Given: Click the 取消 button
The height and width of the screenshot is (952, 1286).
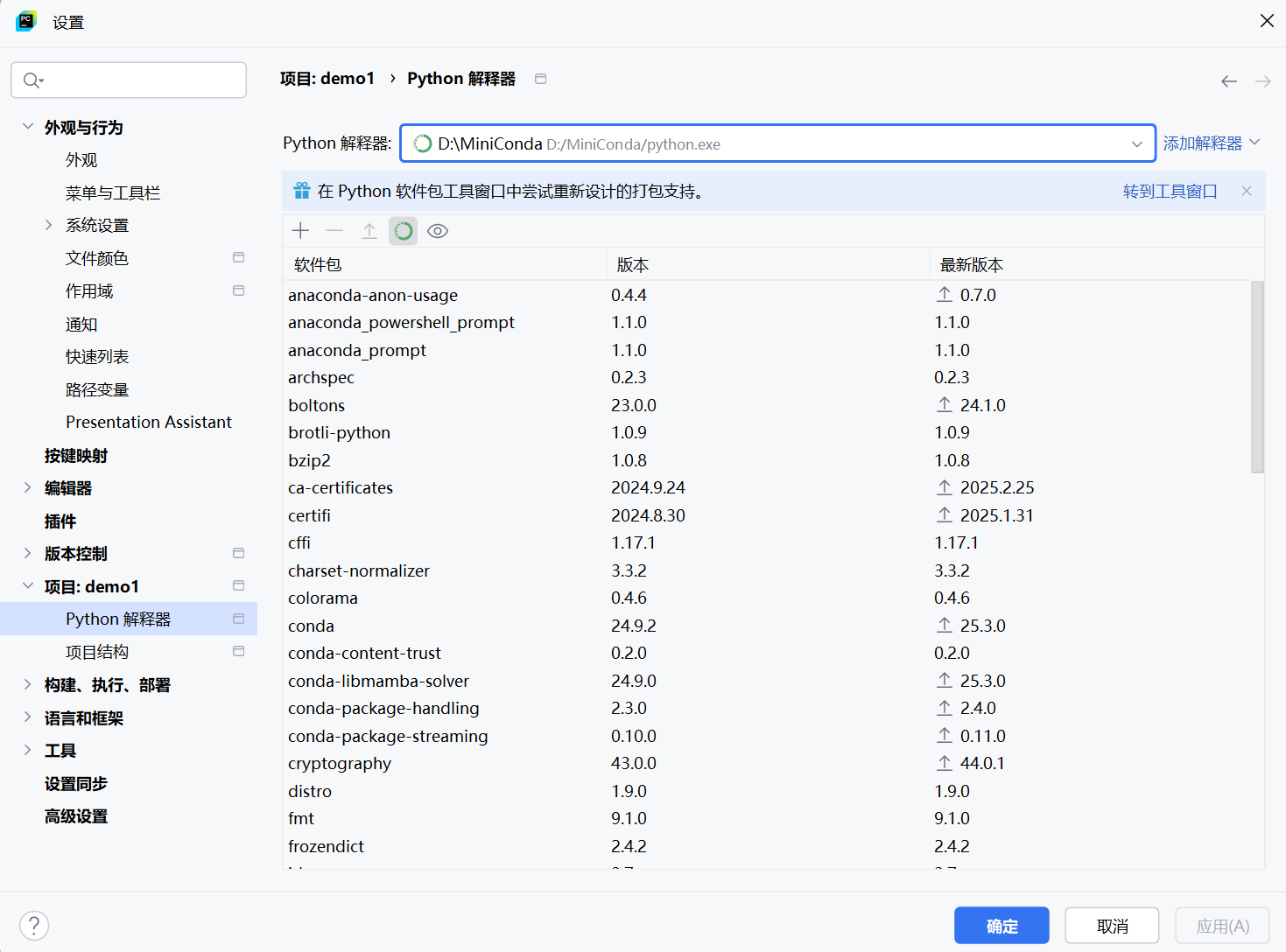Looking at the screenshot, I should 1112,926.
